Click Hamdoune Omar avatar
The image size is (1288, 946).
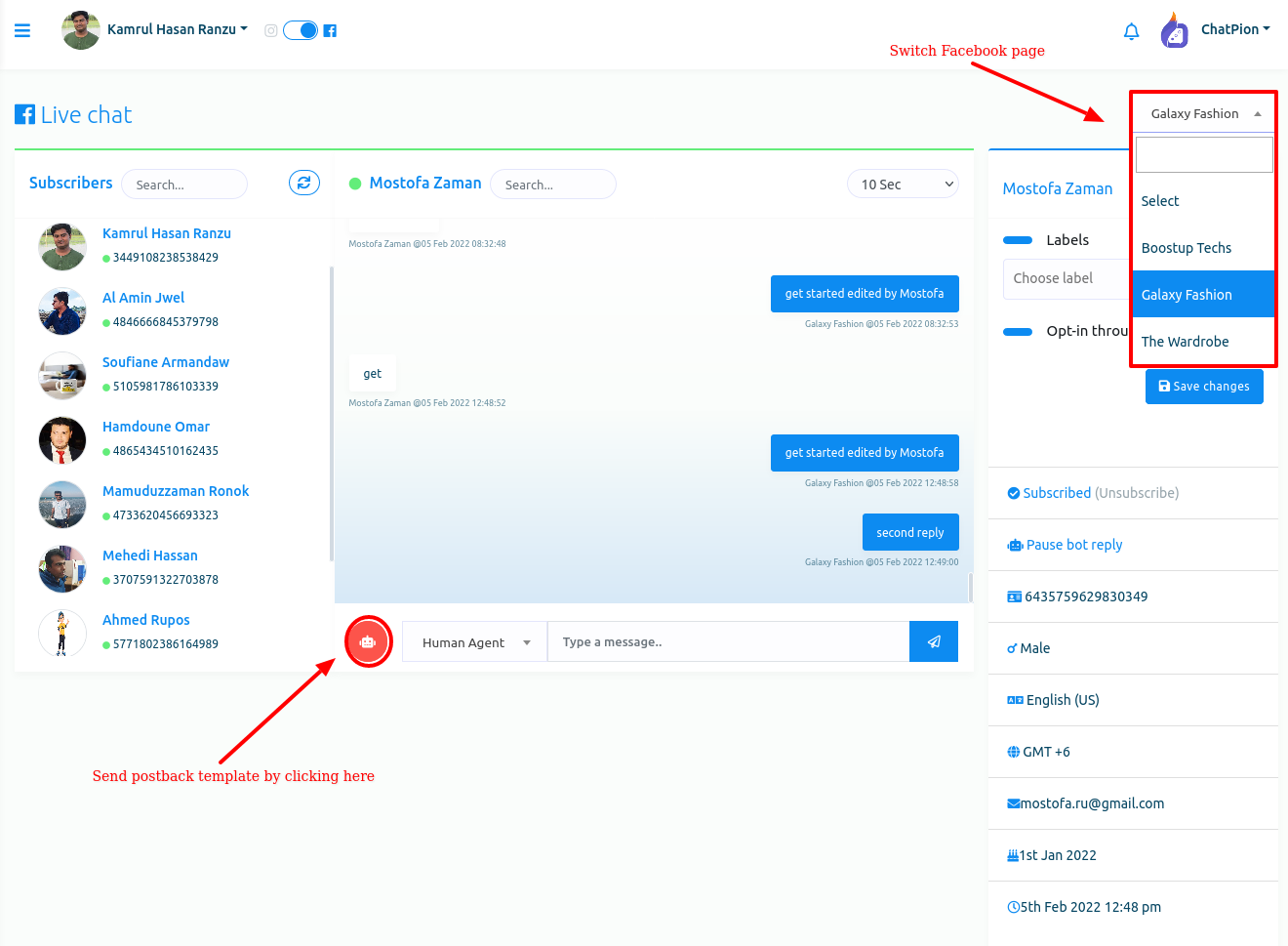(x=62, y=439)
